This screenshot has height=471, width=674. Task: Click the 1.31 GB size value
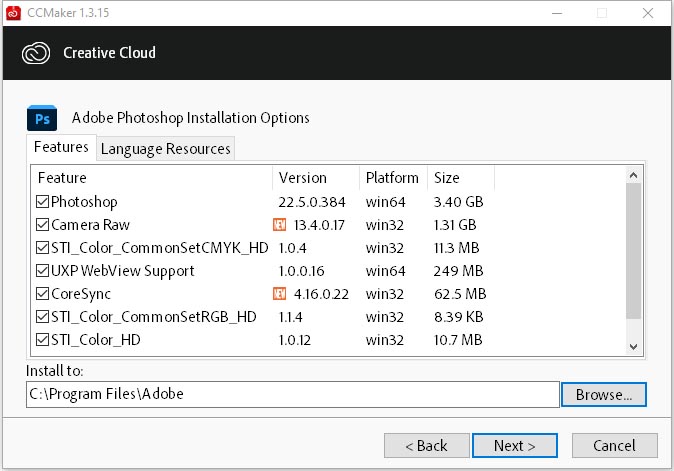pos(455,225)
